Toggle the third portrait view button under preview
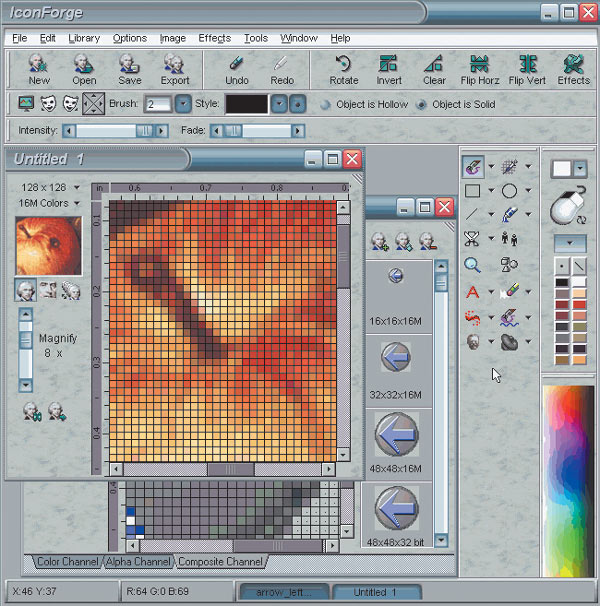Screen dimensions: 600x606 tap(71, 290)
